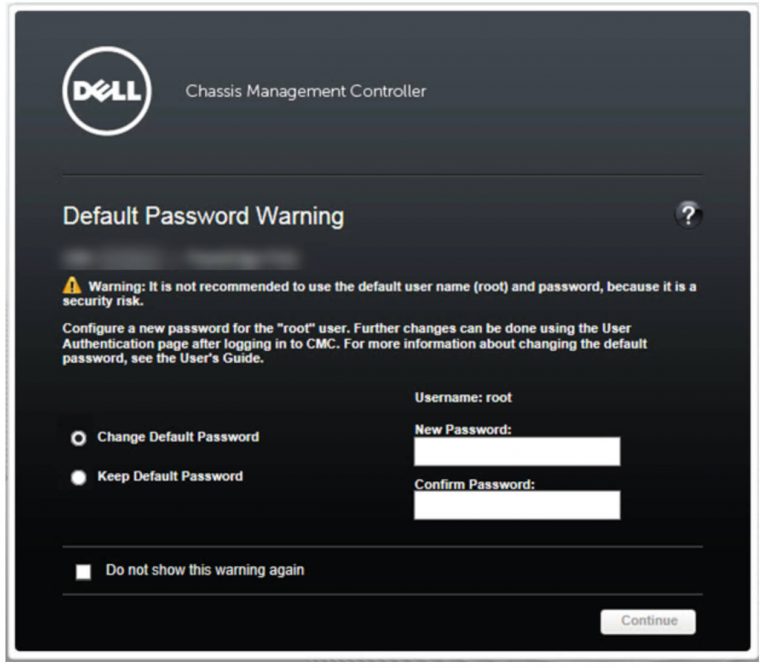
Task: Click the Confirm Password: label
Action: pos(475,484)
